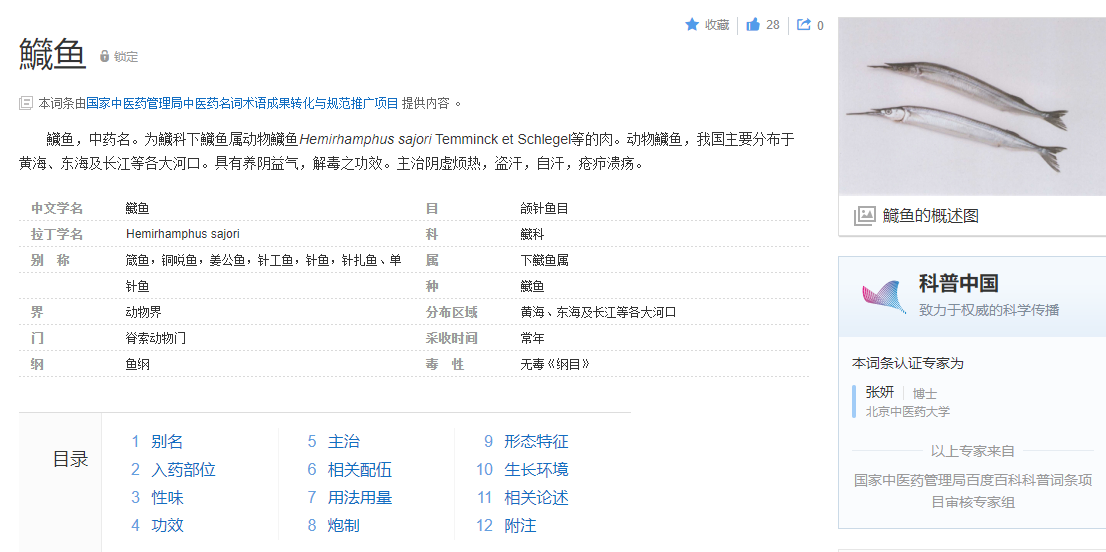The height and width of the screenshot is (552, 1106).
Task: Click the thumbs-up like icon
Action: 753,25
